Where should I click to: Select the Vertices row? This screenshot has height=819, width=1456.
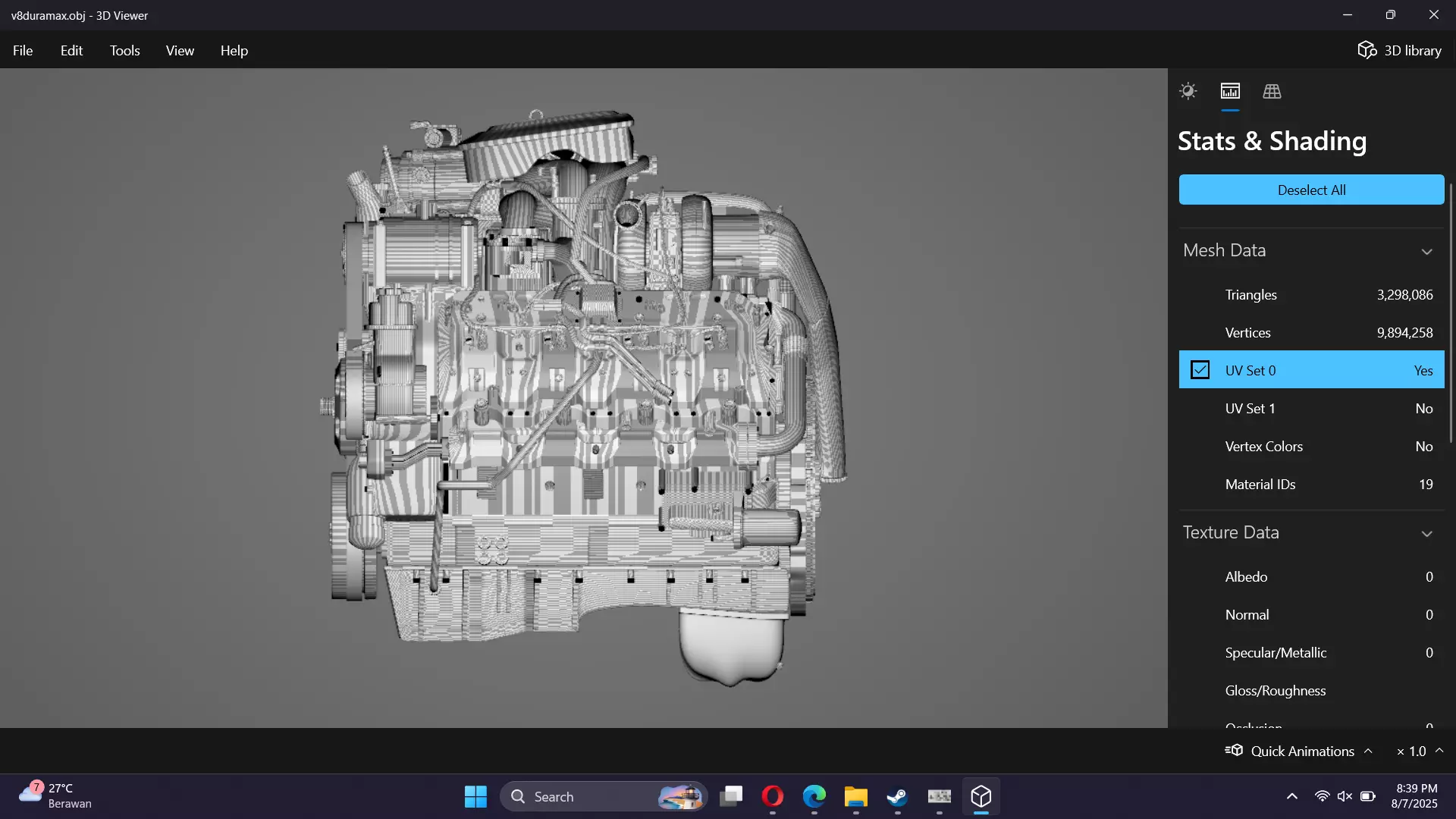click(x=1311, y=332)
